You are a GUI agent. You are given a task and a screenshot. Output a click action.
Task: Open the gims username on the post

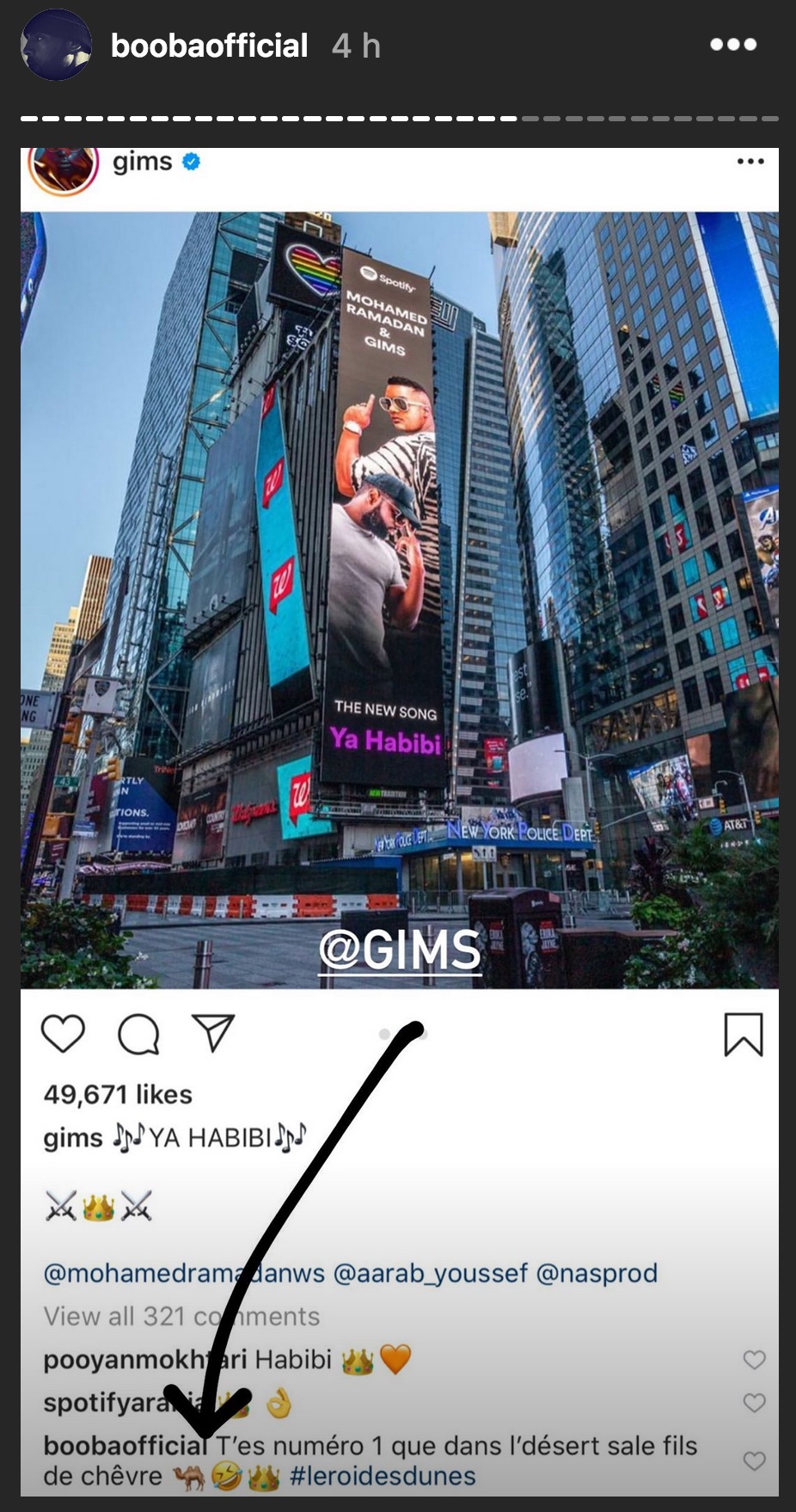142,162
